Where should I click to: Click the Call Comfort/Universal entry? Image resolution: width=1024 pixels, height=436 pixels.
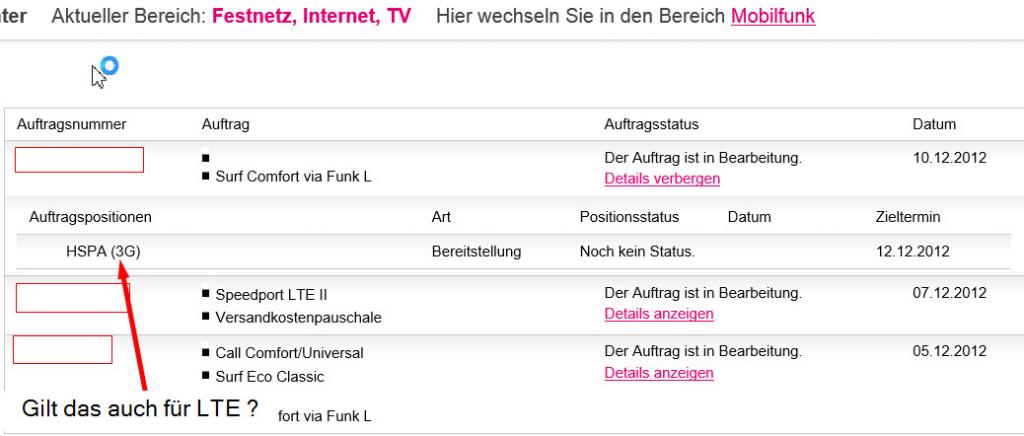click(289, 353)
